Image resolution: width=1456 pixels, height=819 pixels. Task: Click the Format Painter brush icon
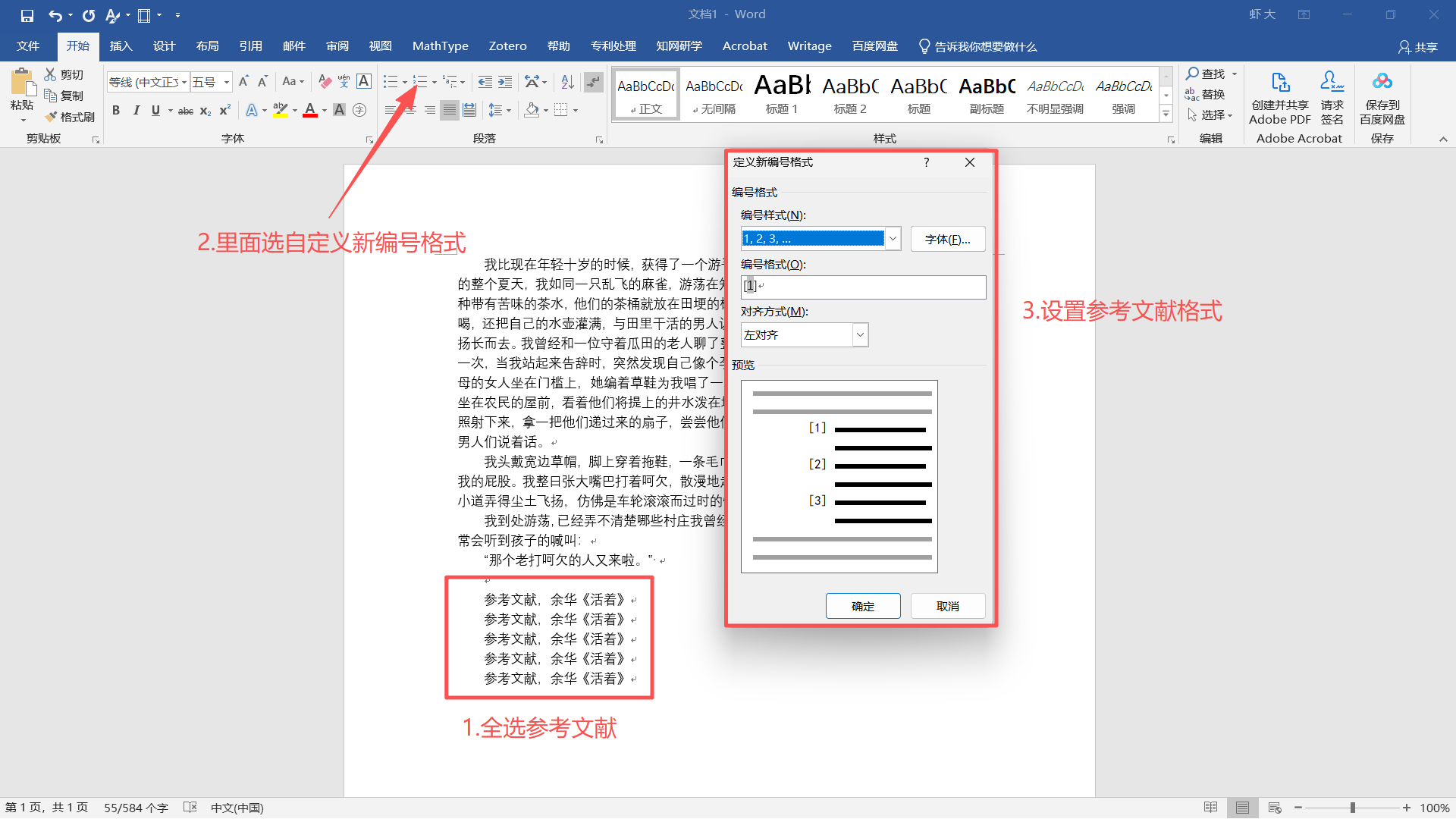tap(52, 117)
